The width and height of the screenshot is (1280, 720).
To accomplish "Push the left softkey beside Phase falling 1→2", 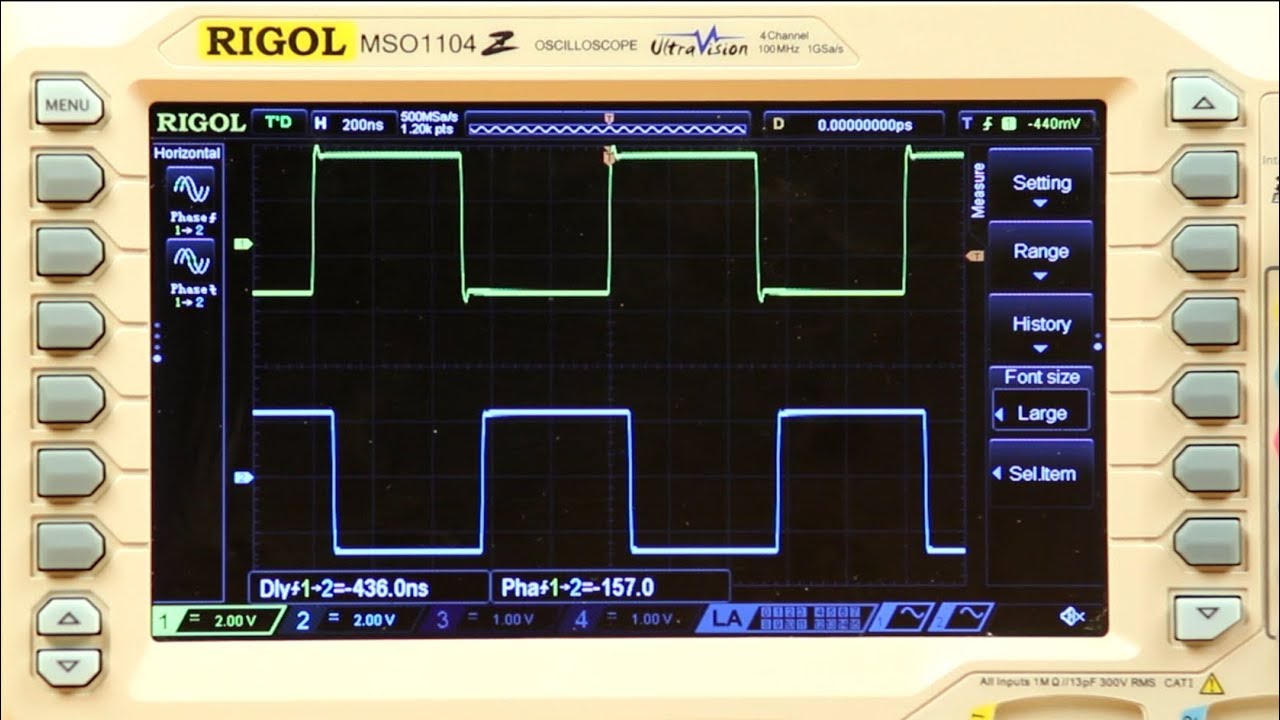I will pyautogui.click(x=70, y=252).
